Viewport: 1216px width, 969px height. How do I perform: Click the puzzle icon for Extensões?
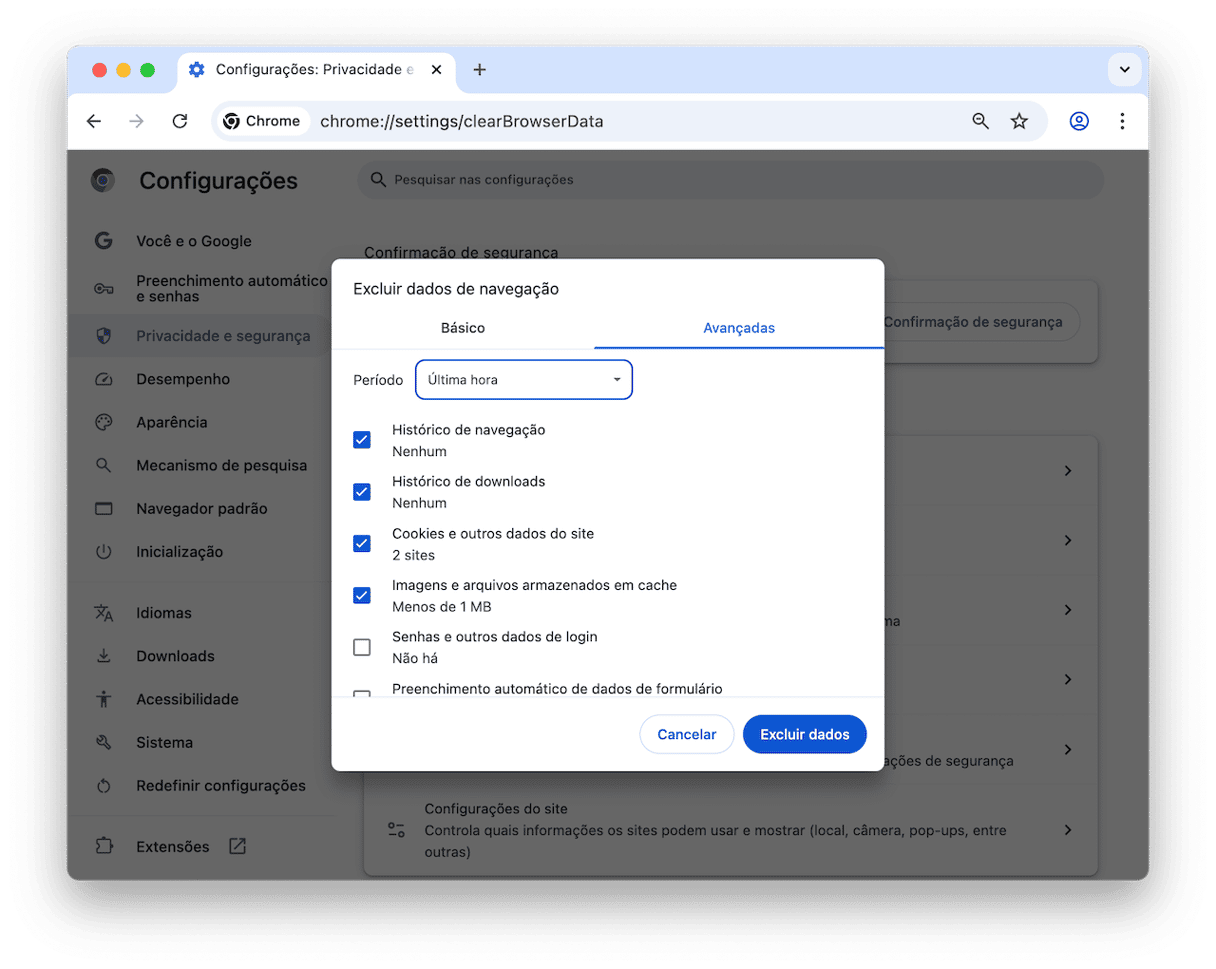(103, 847)
